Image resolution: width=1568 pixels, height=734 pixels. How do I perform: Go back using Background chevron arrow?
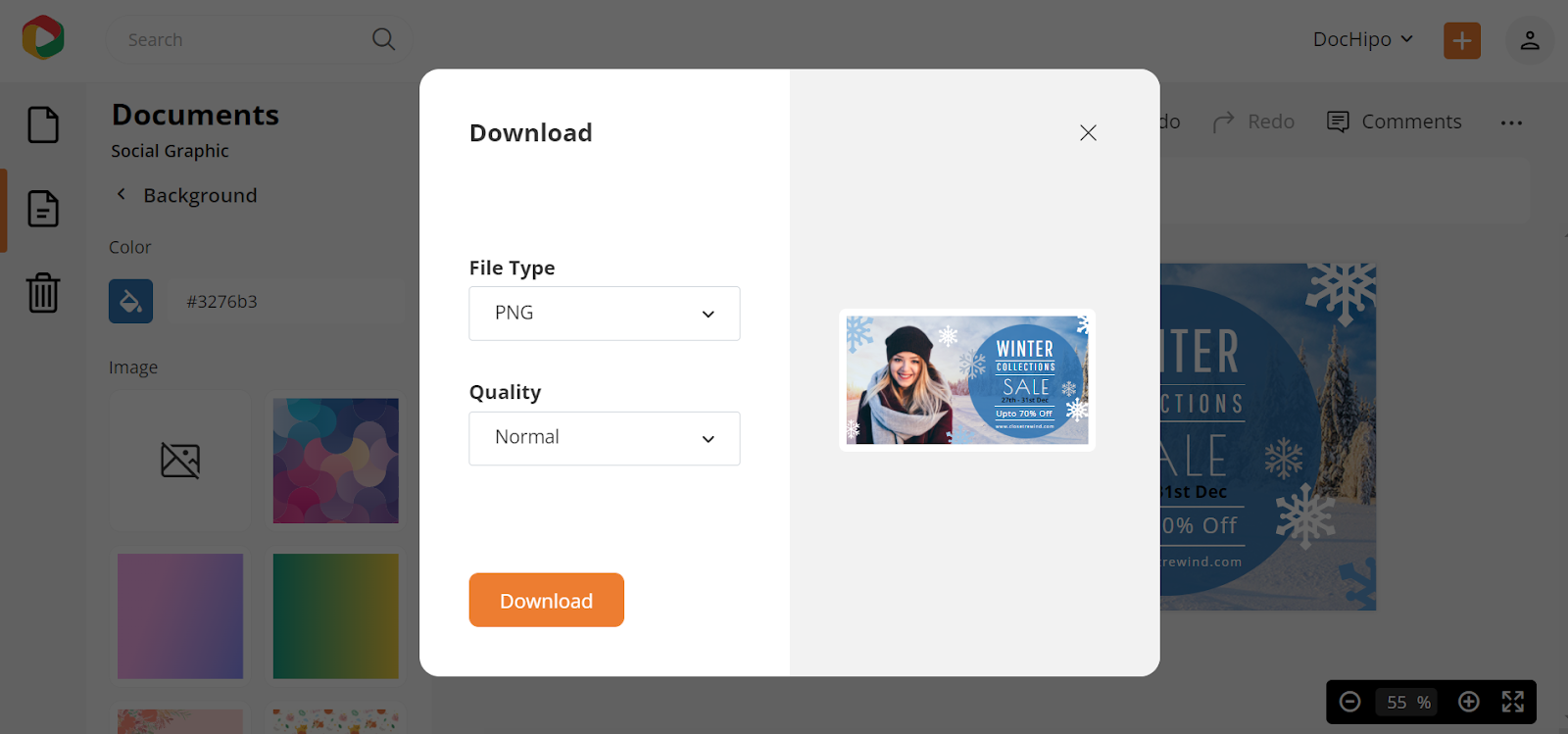[122, 194]
